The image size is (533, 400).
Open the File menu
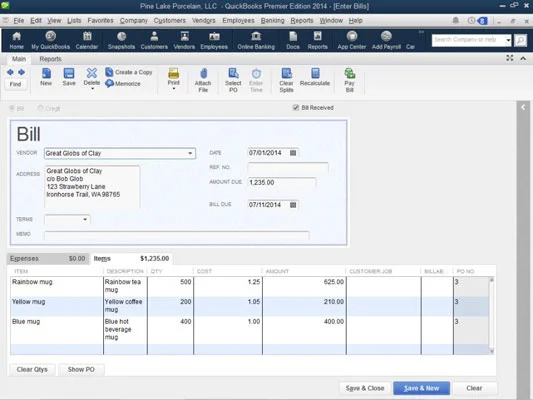18,21
